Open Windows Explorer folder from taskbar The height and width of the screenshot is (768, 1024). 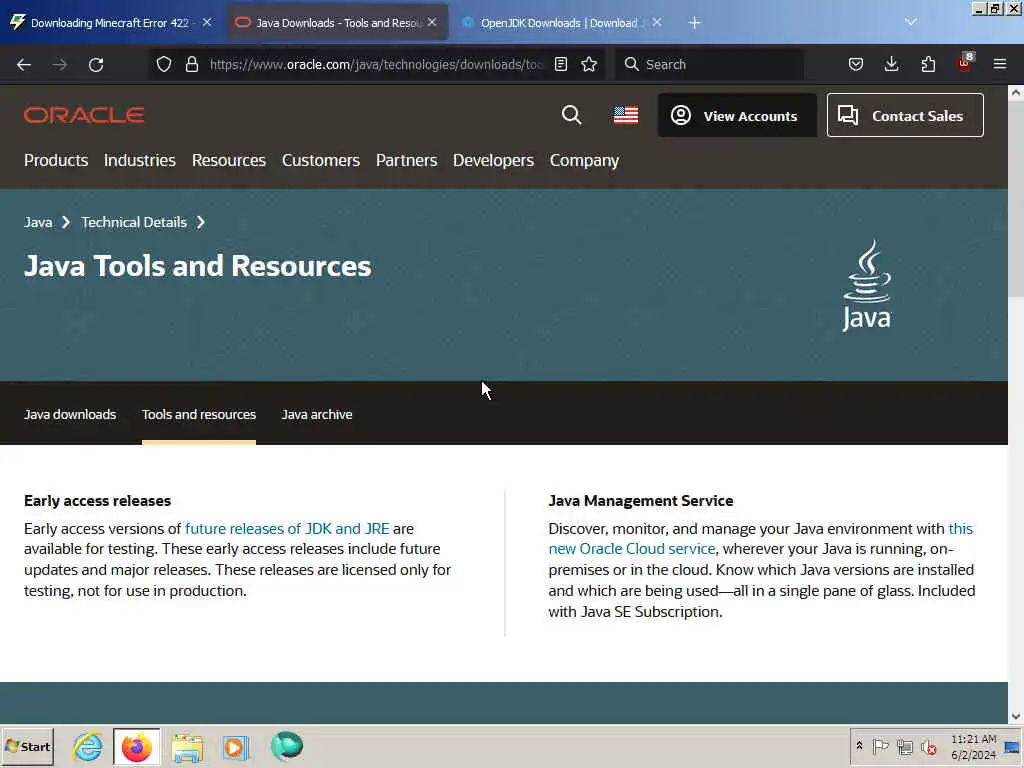click(187, 748)
